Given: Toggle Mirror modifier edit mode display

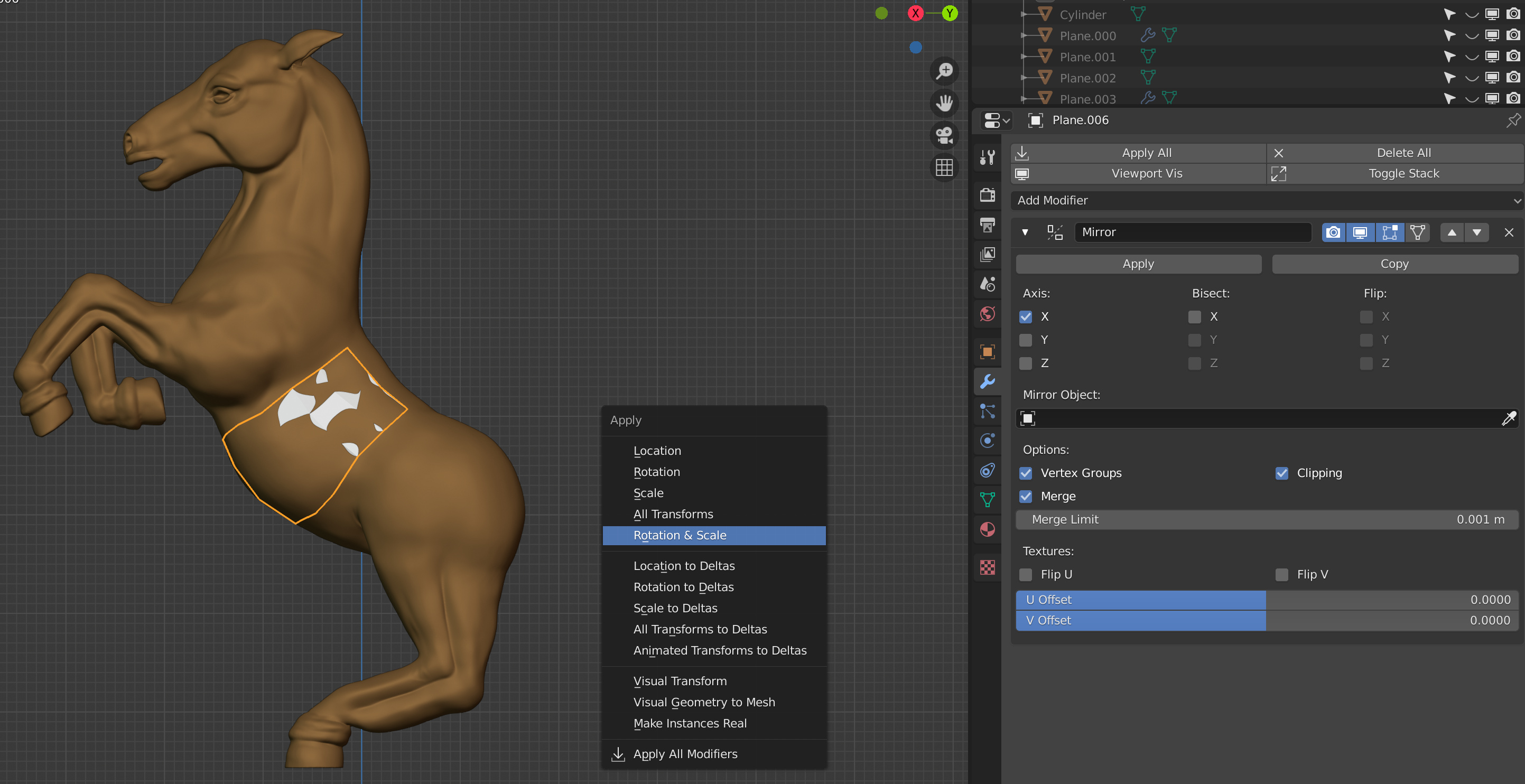Looking at the screenshot, I should (x=1389, y=232).
